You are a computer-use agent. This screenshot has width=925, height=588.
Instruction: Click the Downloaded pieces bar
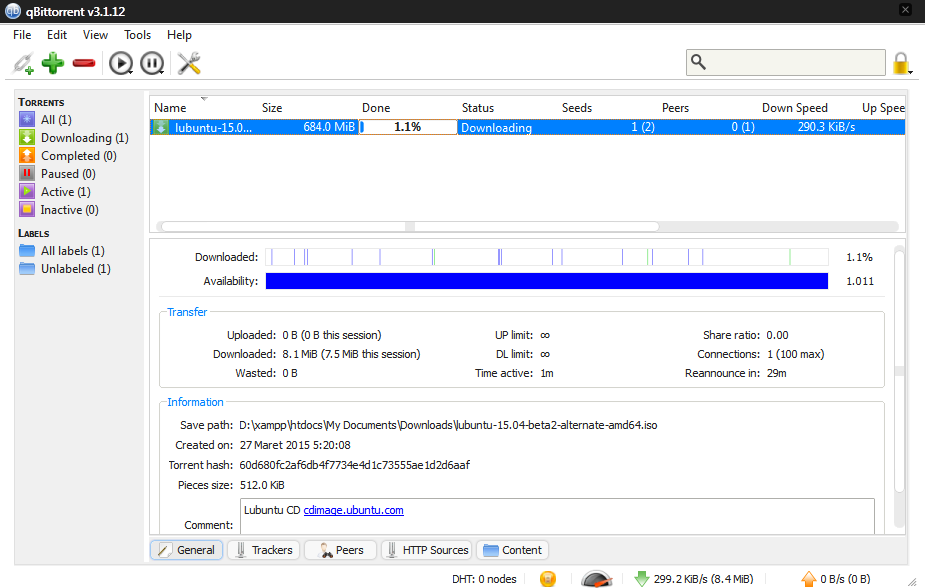(x=547, y=257)
